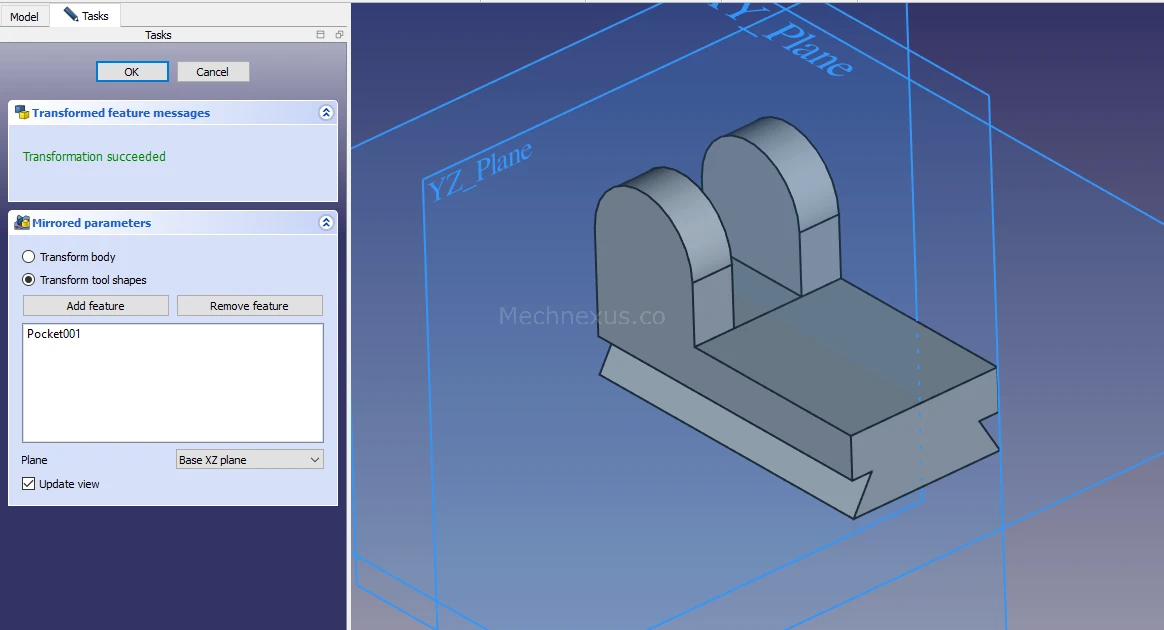The image size is (1164, 630).
Task: Click the Transformed feature messages cube icon
Action: coord(22,113)
